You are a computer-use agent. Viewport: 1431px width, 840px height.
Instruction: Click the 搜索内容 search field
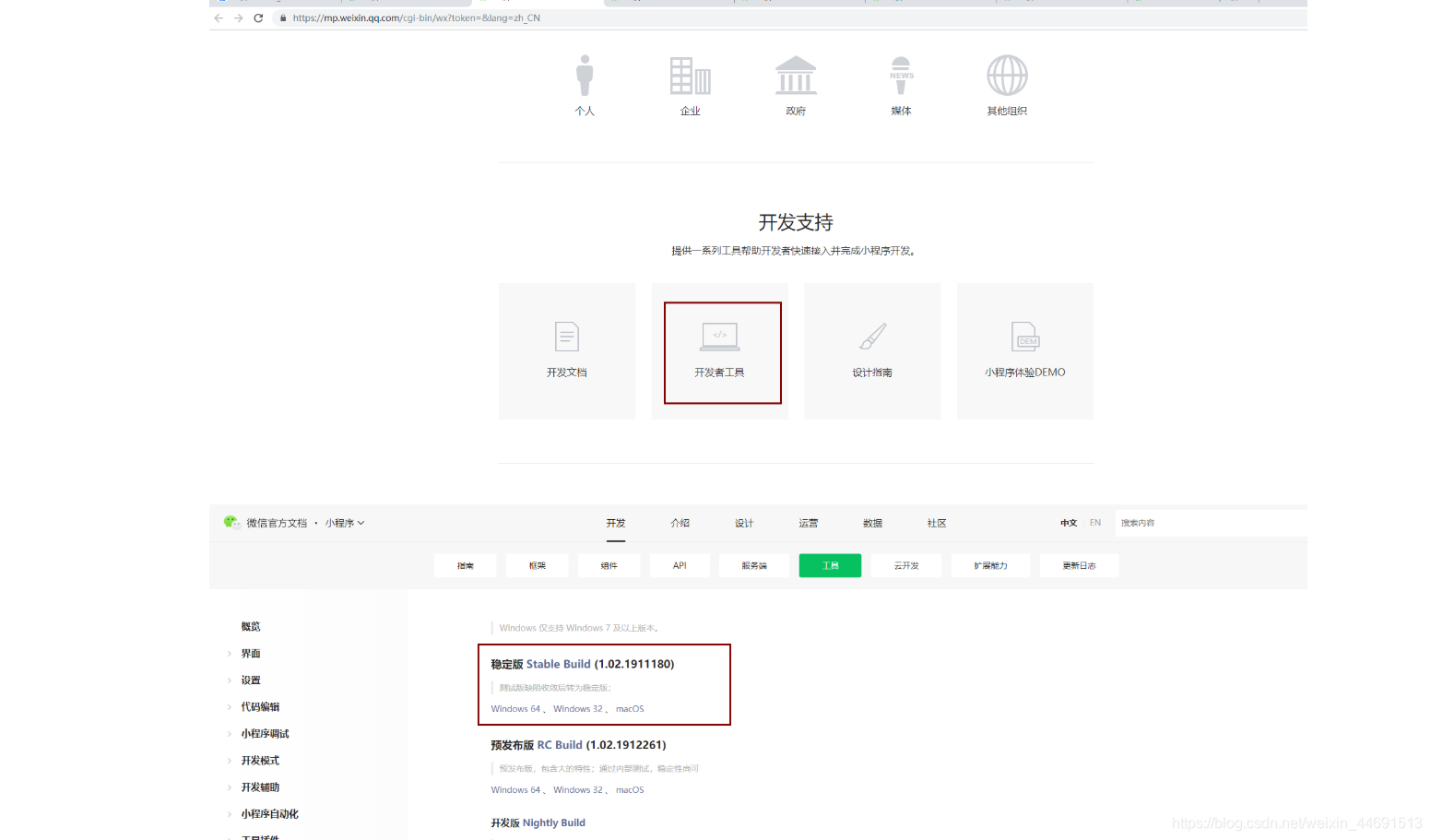pos(1211,523)
